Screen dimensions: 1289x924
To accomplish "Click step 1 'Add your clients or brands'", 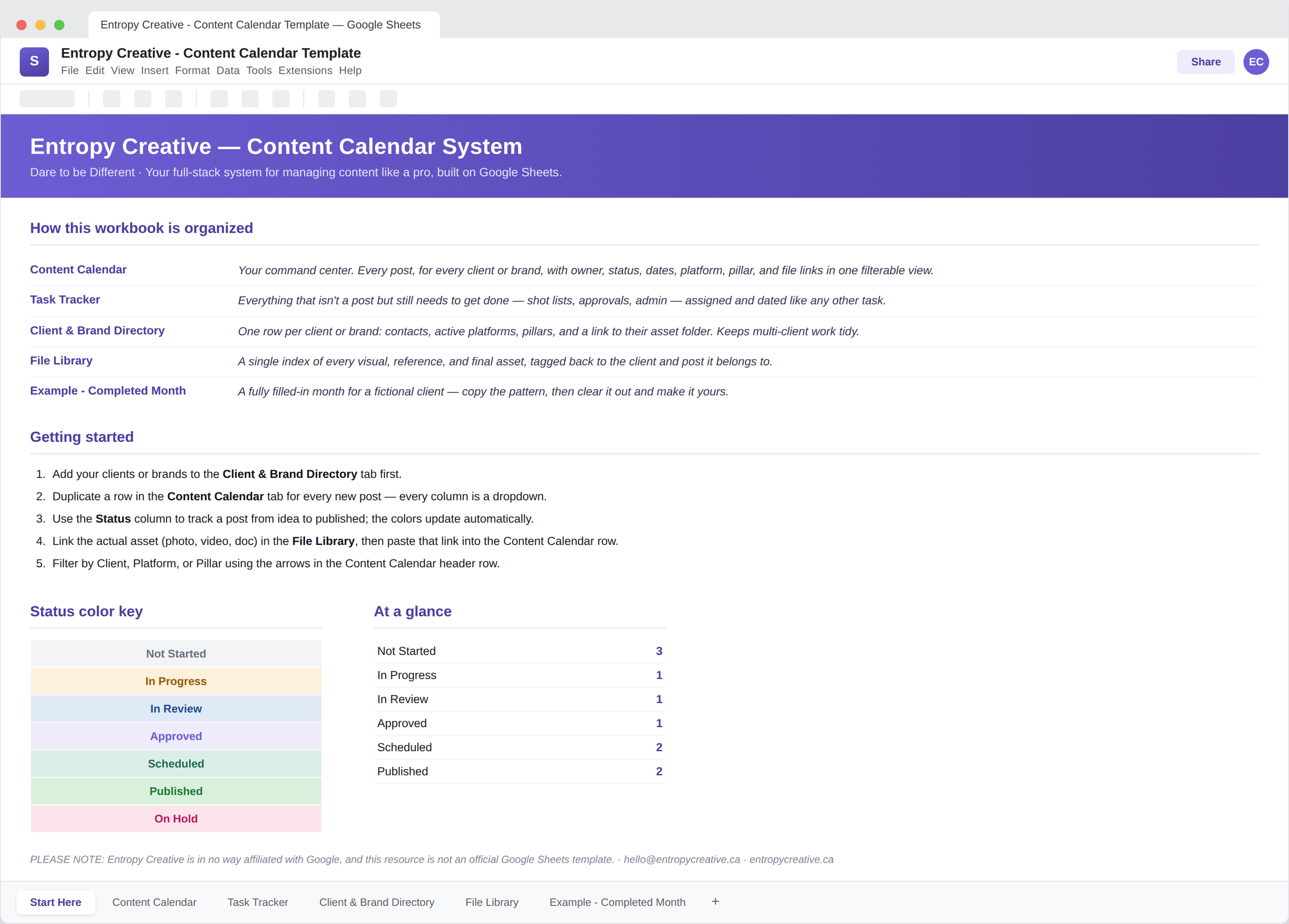I will (227, 474).
